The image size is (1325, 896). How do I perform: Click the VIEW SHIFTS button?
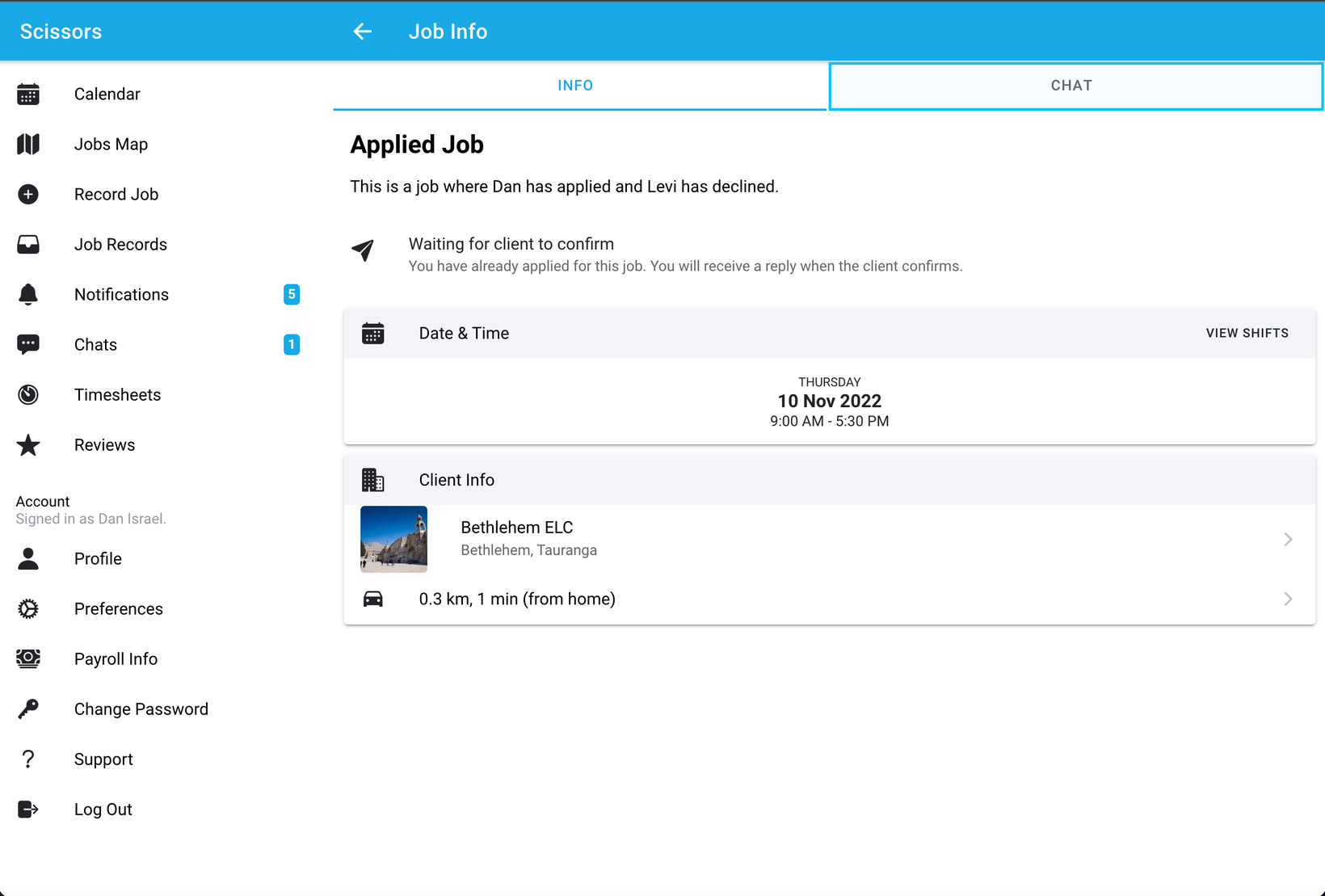[x=1247, y=334]
